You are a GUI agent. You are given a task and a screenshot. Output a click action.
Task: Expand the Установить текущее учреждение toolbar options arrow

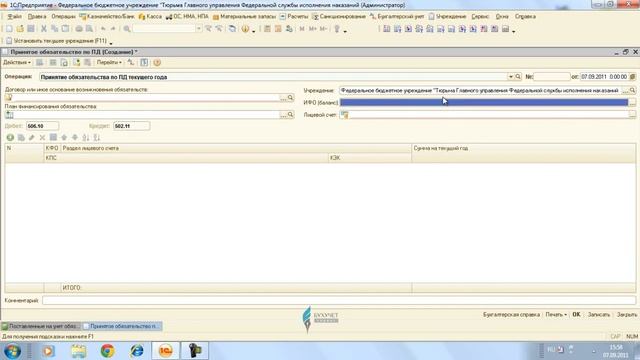111,42
